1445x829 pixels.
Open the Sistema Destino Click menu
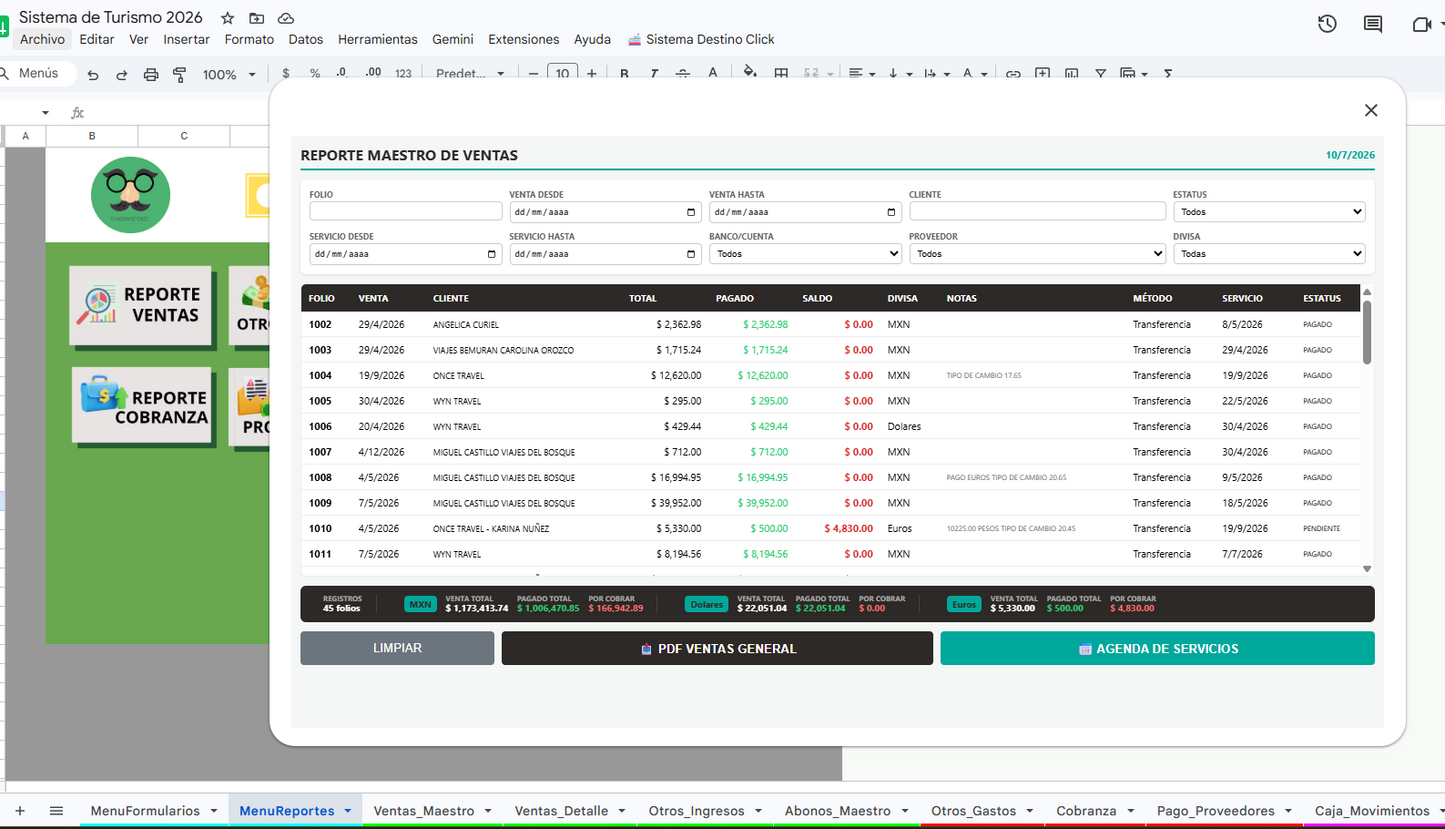701,39
